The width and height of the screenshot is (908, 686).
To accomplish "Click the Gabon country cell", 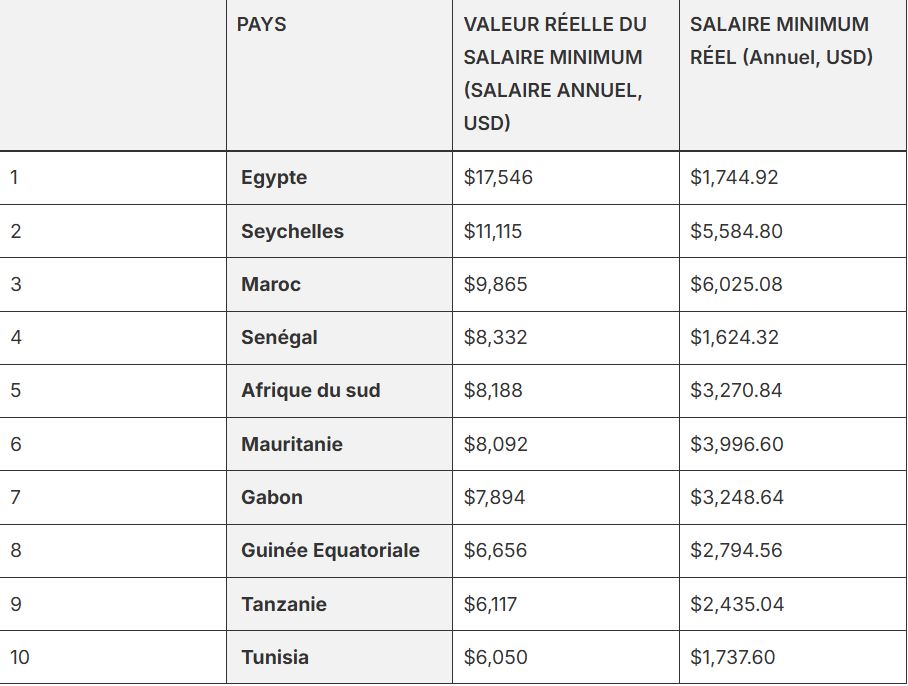I will pyautogui.click(x=272, y=497).
